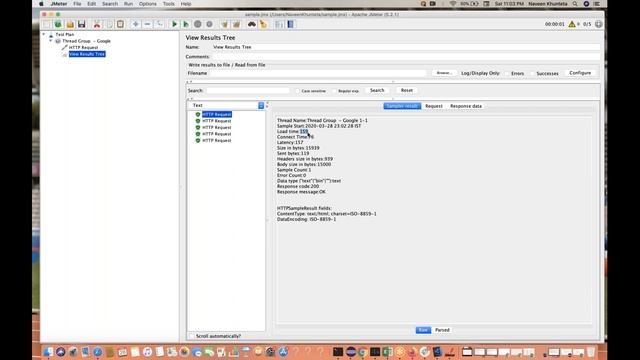Open the Search menu
The width and height of the screenshot is (640, 360).
click(x=110, y=4)
